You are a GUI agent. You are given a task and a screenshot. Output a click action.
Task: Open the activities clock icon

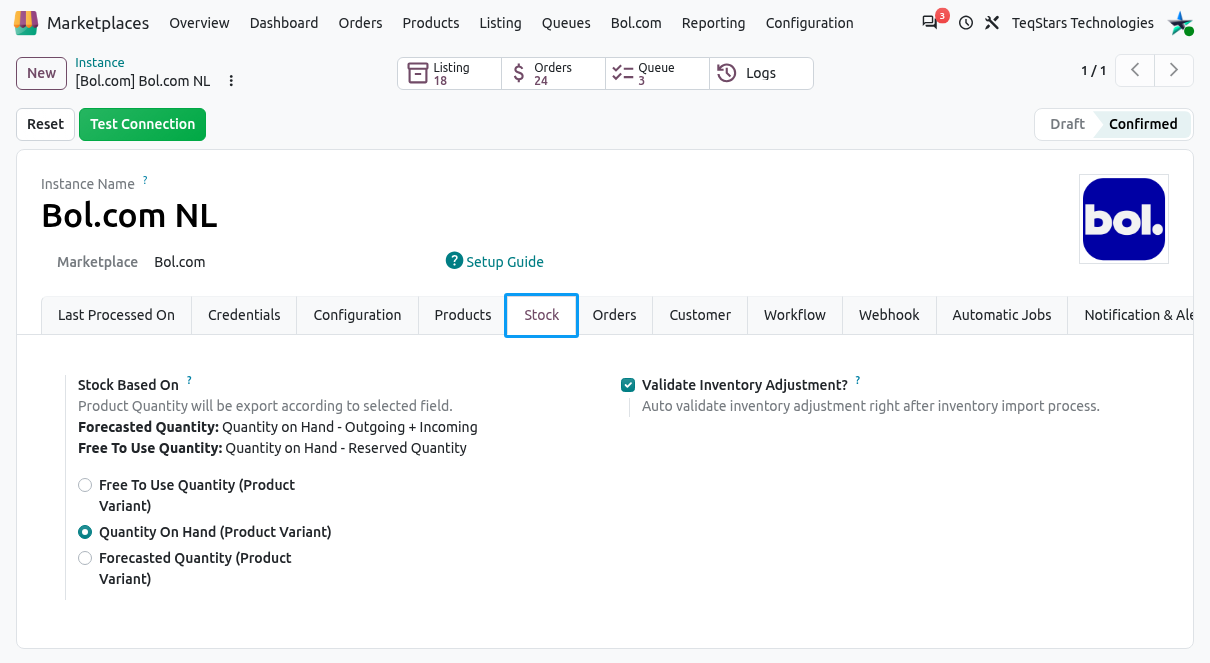click(966, 22)
